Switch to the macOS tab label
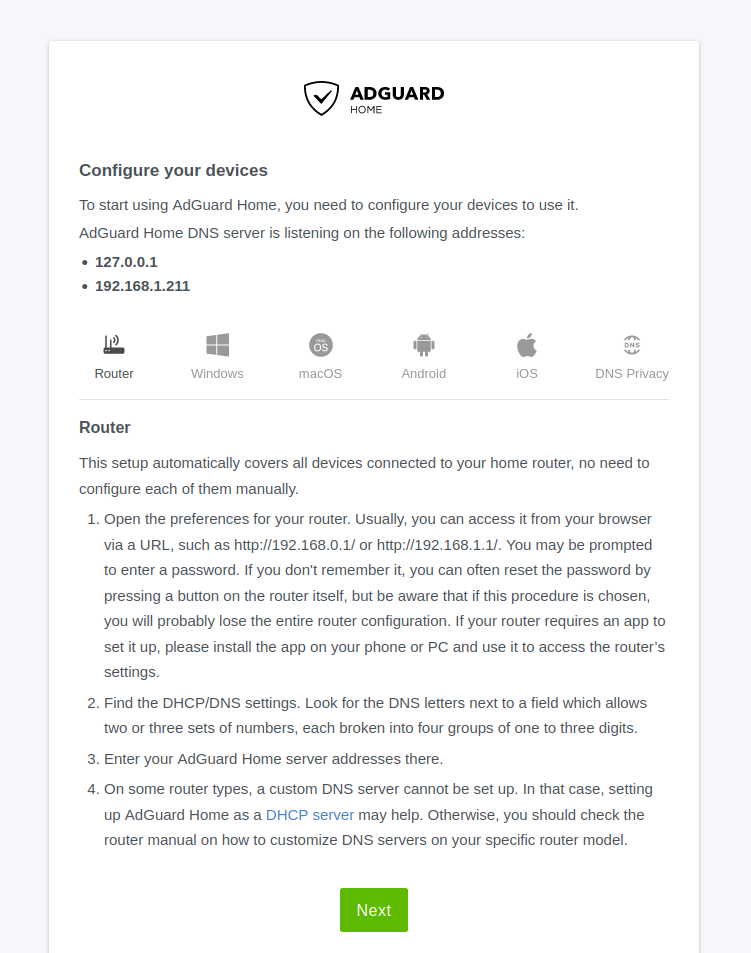Screen dimensions: 751x953 pos(320,374)
